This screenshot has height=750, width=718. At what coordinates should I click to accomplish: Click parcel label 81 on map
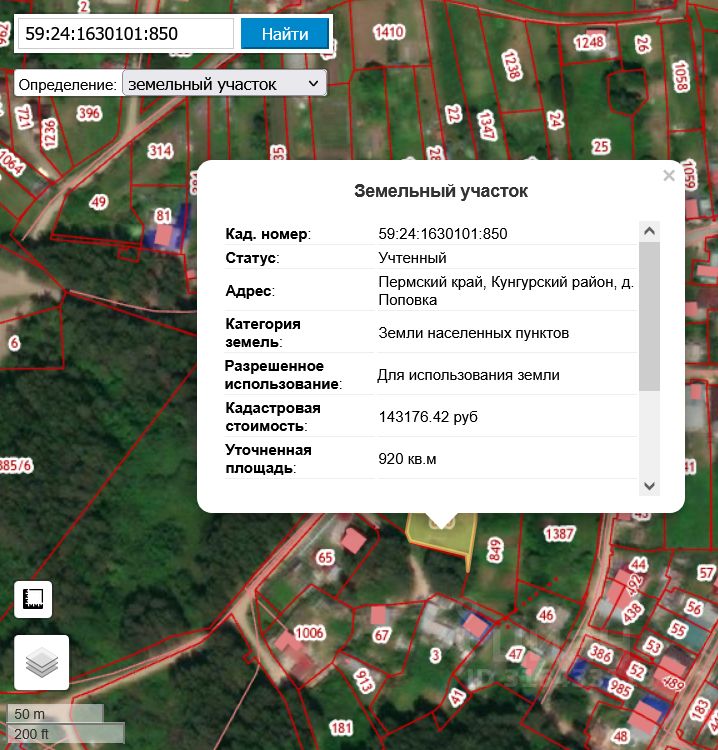point(163,216)
